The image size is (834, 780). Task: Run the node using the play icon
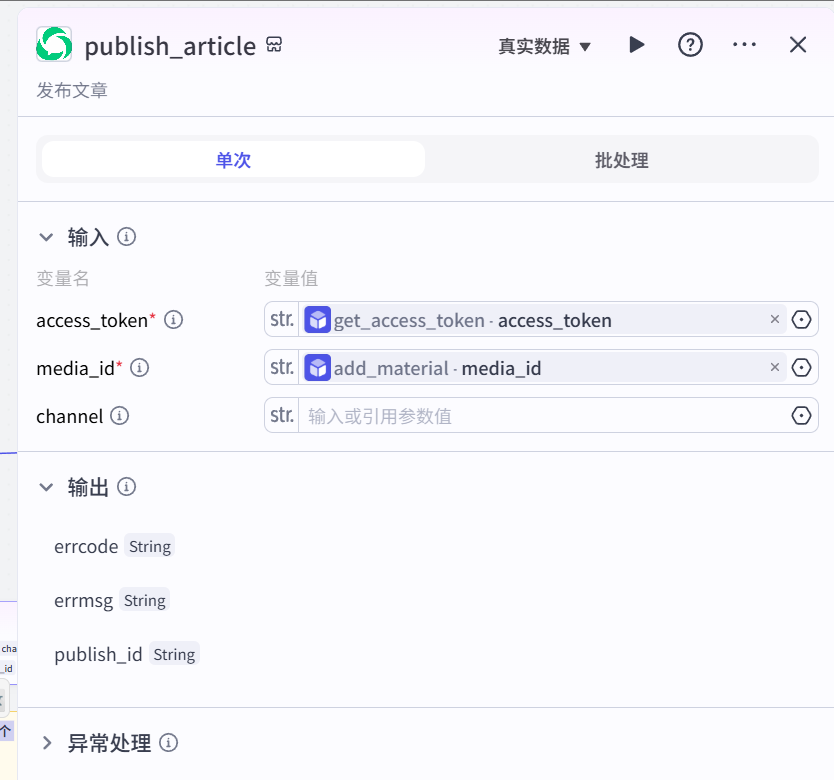pyautogui.click(x=637, y=44)
